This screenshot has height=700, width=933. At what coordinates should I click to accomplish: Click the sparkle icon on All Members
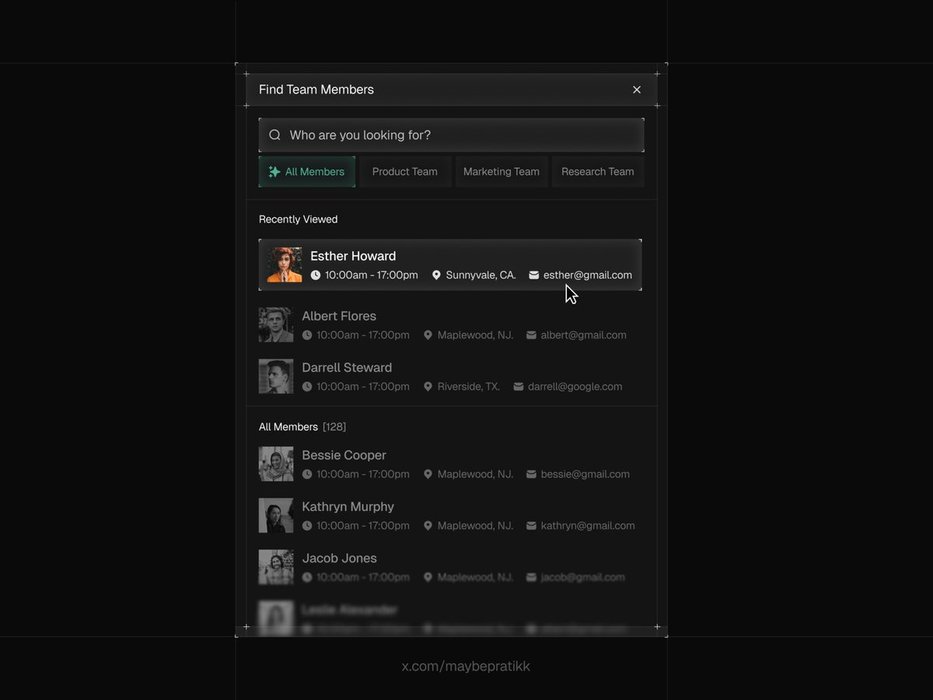click(274, 172)
